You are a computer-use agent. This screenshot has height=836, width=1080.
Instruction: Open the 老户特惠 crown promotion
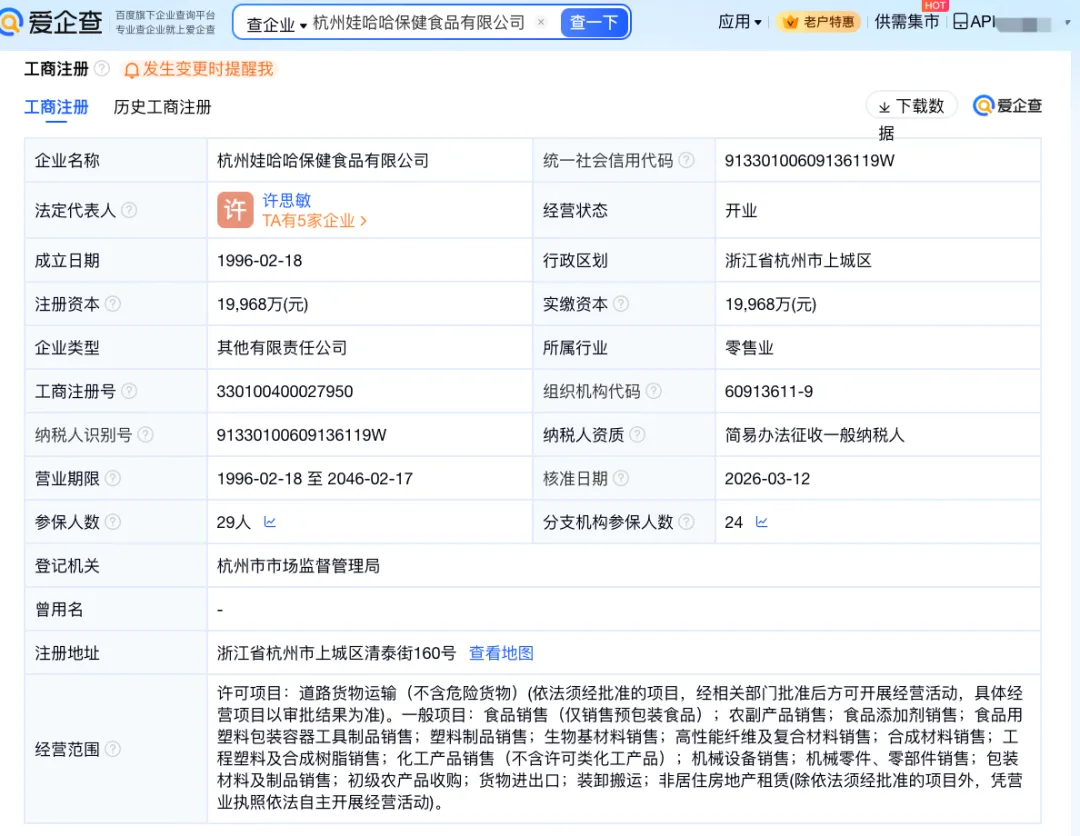819,22
